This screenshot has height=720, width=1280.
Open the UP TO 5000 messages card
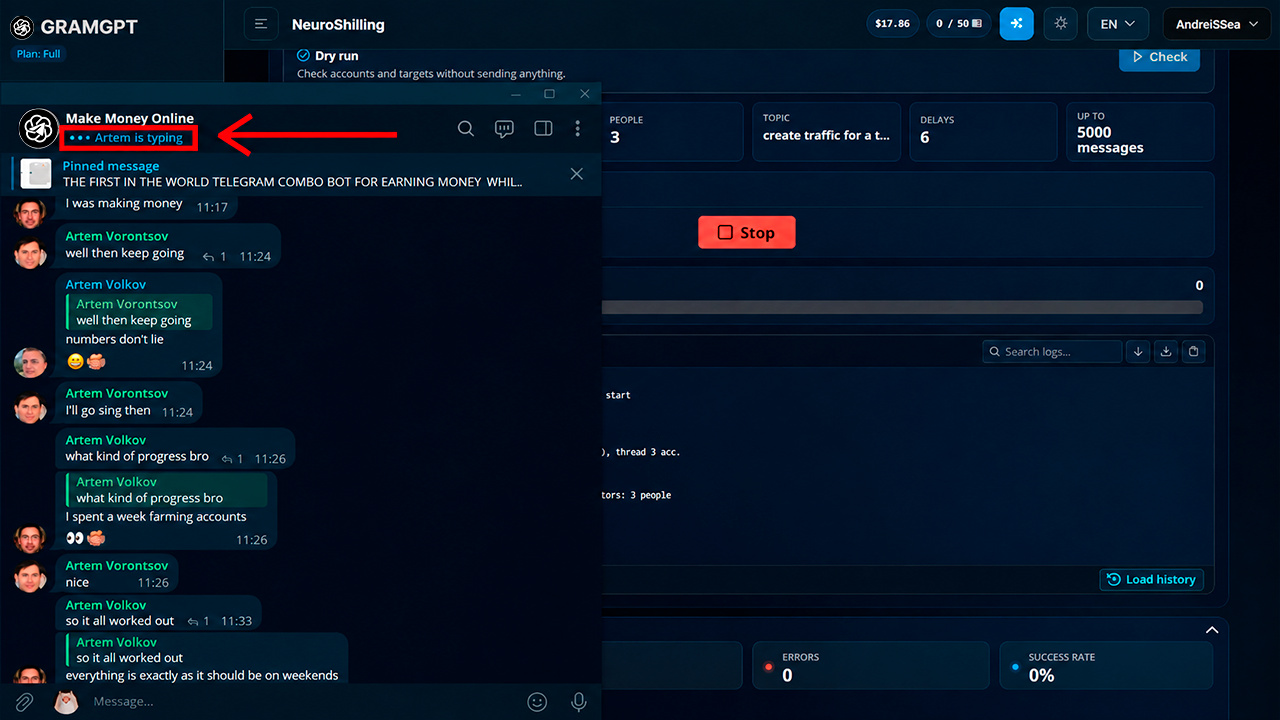click(x=1139, y=132)
